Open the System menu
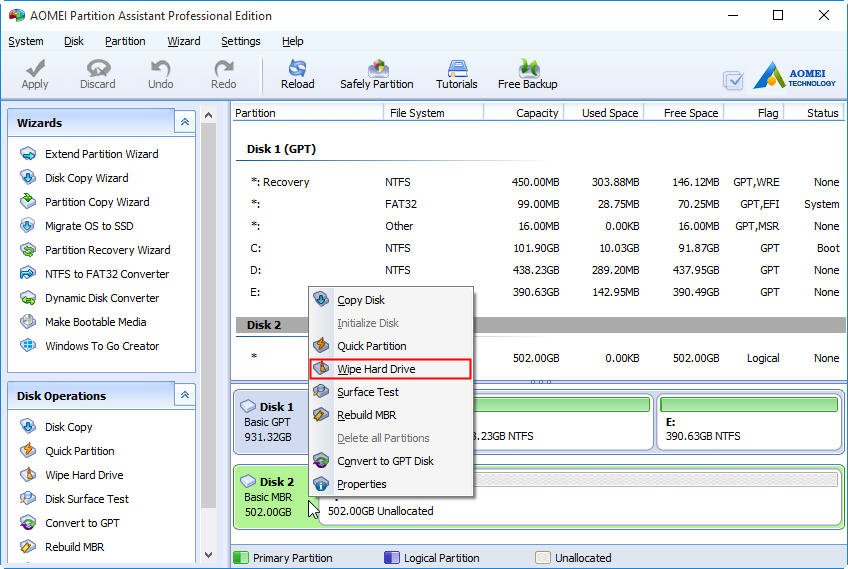The width and height of the screenshot is (848, 569). [26, 41]
